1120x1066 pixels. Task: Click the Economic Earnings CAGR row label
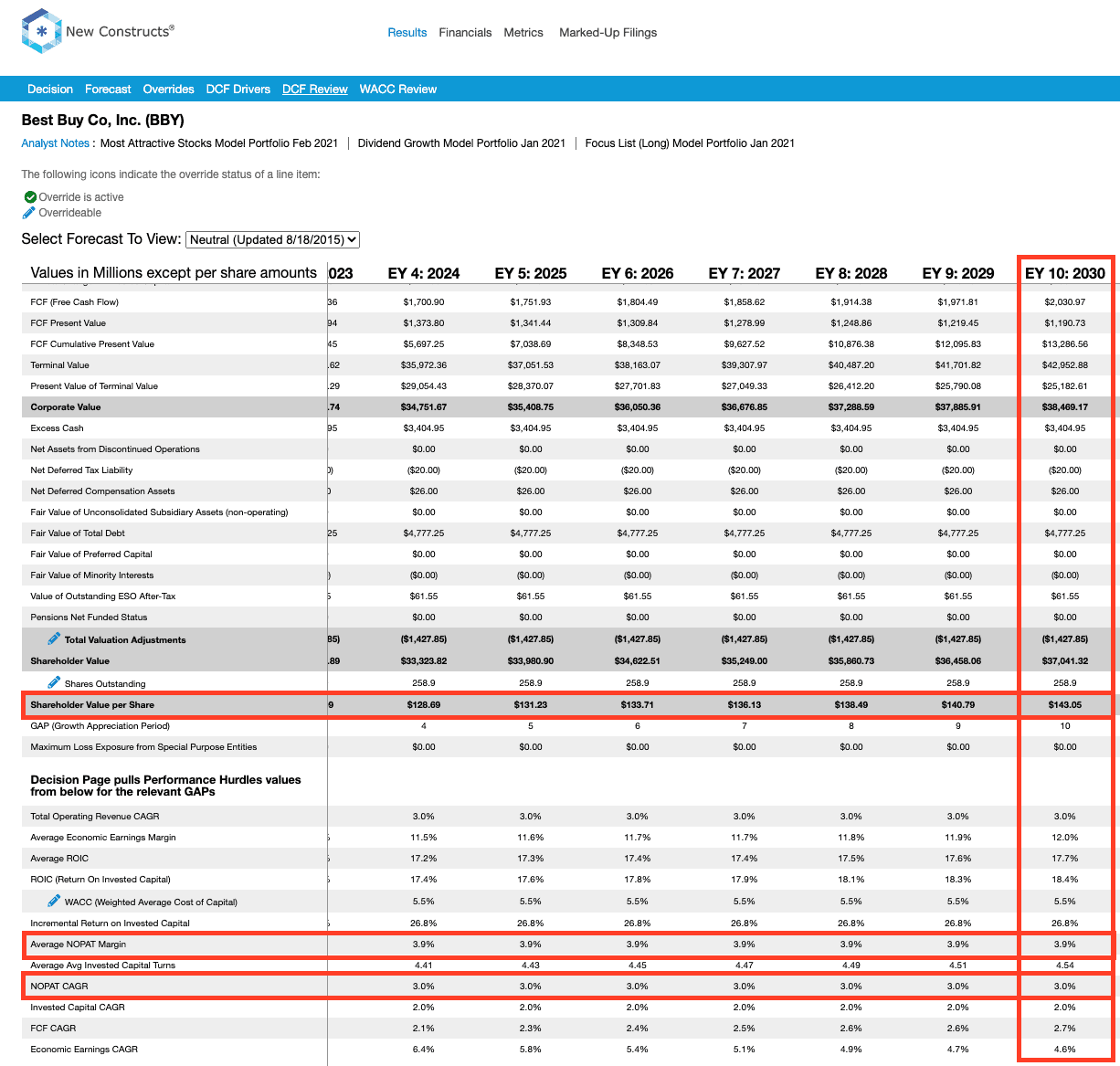click(x=84, y=1050)
